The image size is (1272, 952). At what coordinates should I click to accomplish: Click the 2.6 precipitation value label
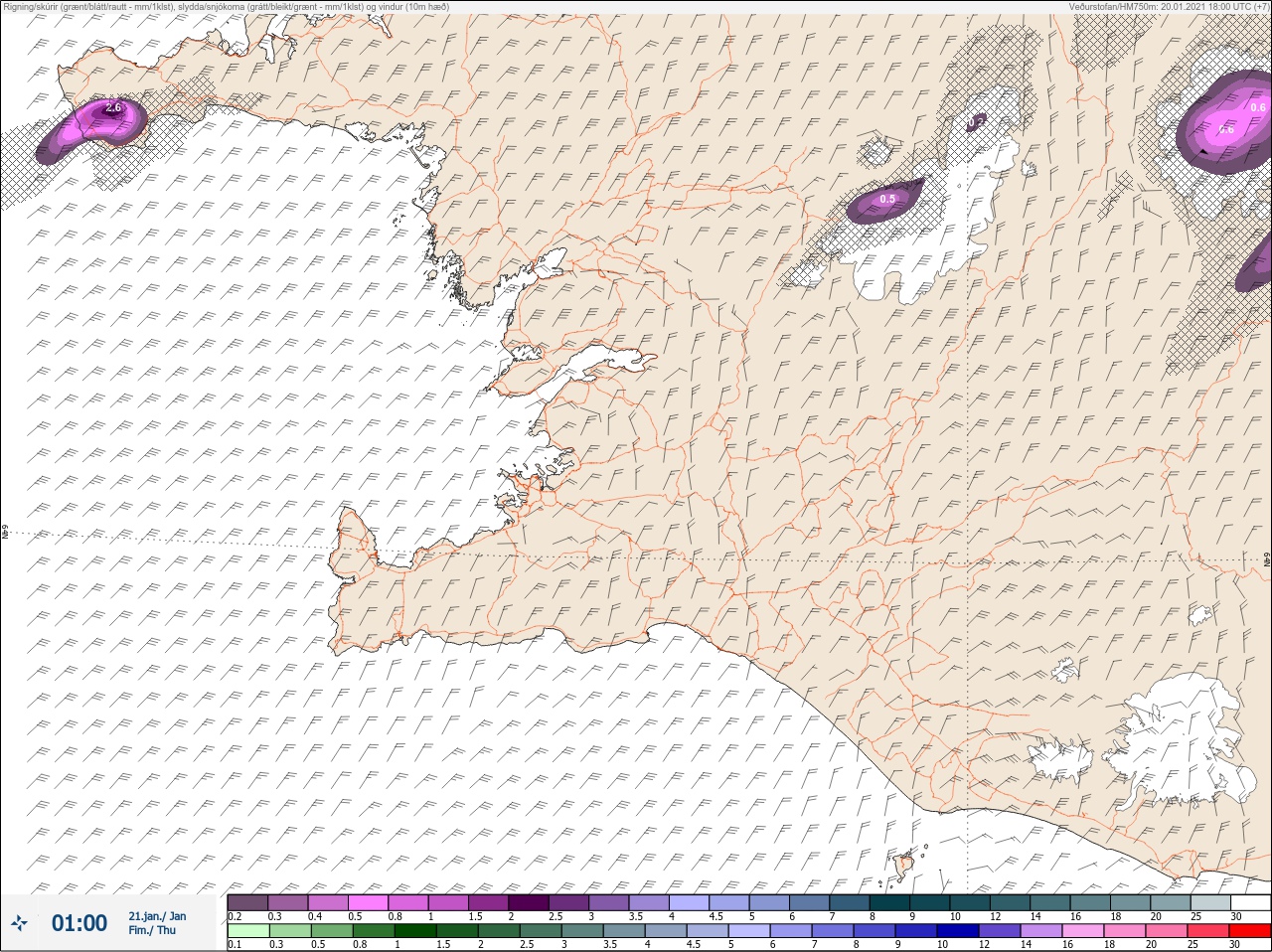[112, 107]
